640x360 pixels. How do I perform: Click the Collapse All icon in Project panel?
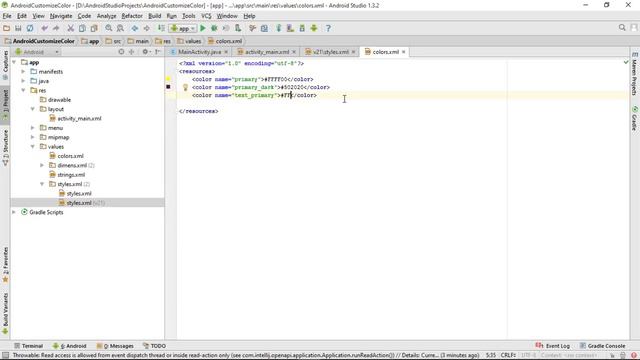(131, 52)
